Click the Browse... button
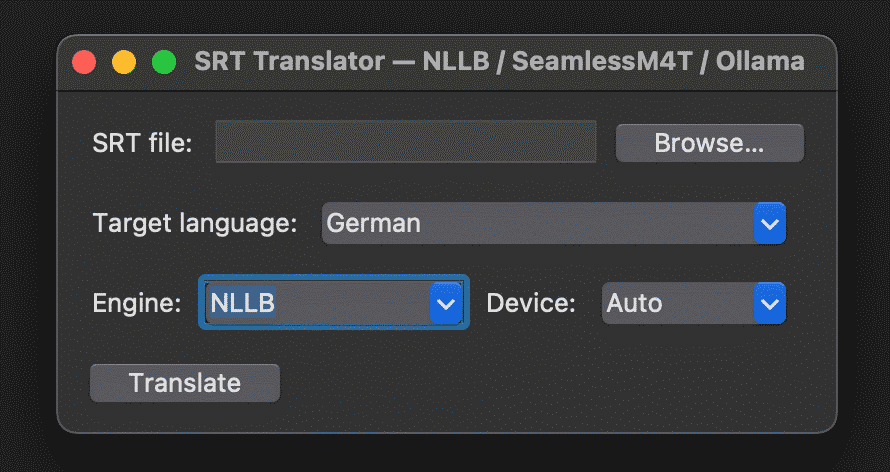 (709, 143)
